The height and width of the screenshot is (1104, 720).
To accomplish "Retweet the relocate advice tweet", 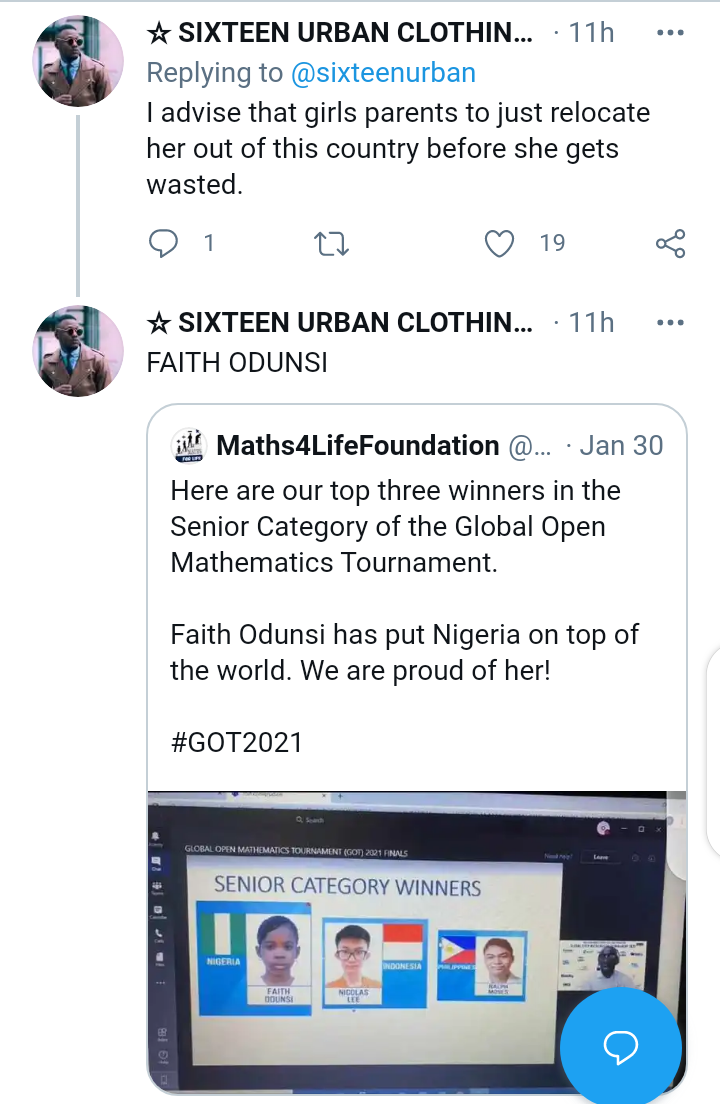I will (x=331, y=244).
